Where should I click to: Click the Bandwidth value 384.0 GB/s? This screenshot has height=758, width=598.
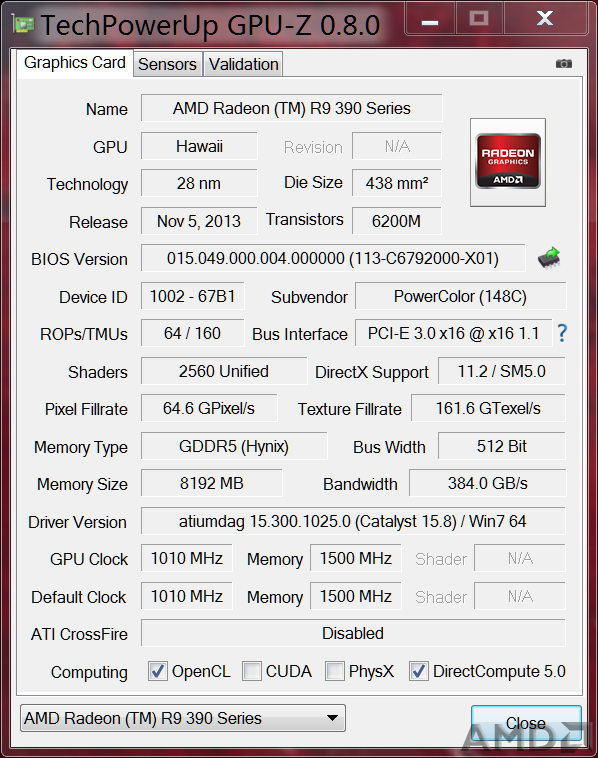click(488, 483)
